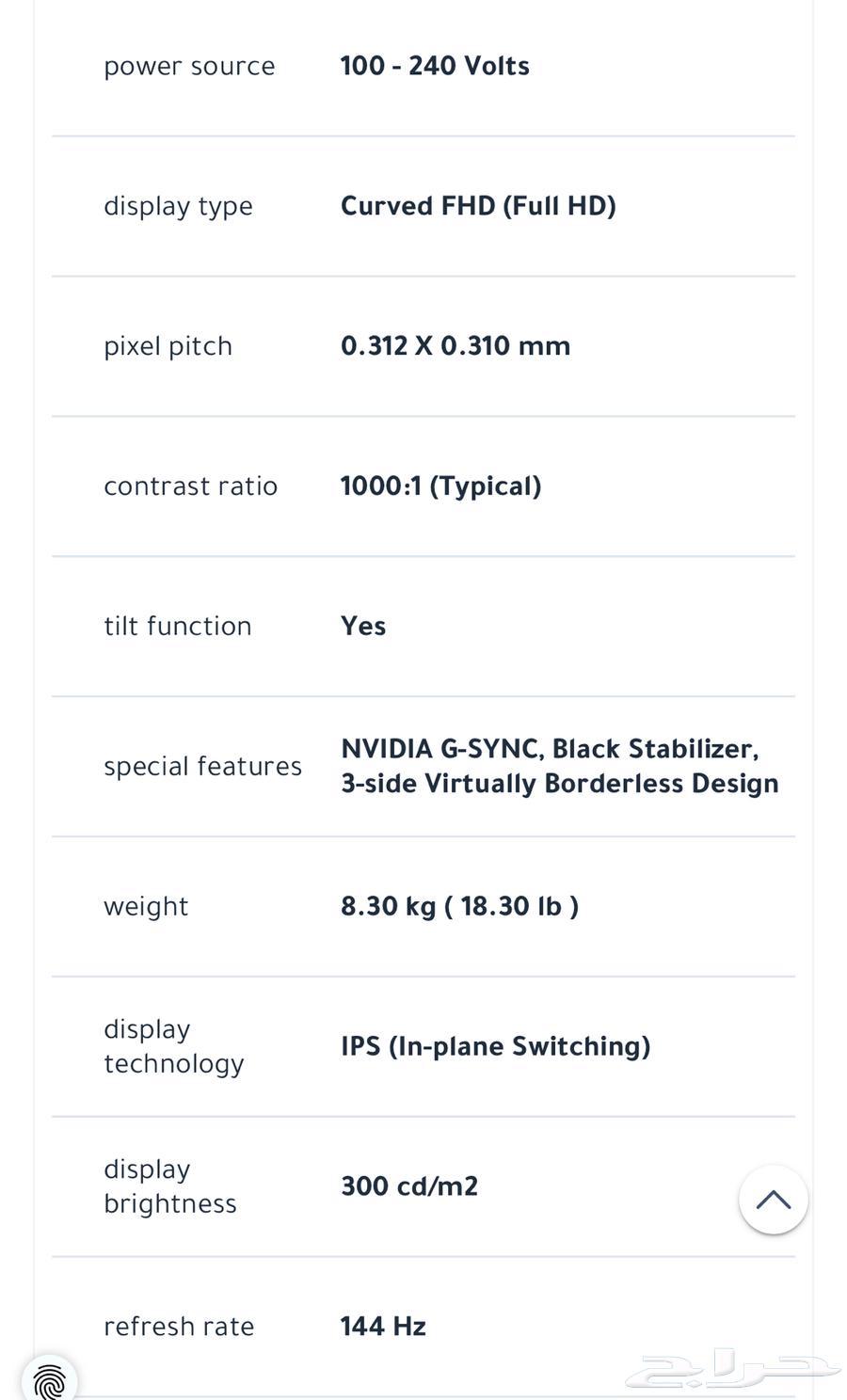Screen dimensions: 847x1400
Task: Select the 300 cd/m2 brightness value
Action: click(409, 1186)
